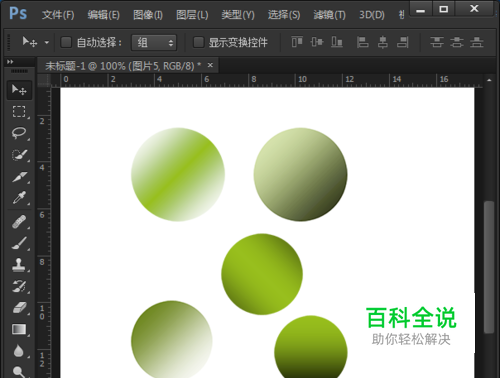Select the Healing Brush tool
Image resolution: width=500 pixels, height=378 pixels.
19,222
